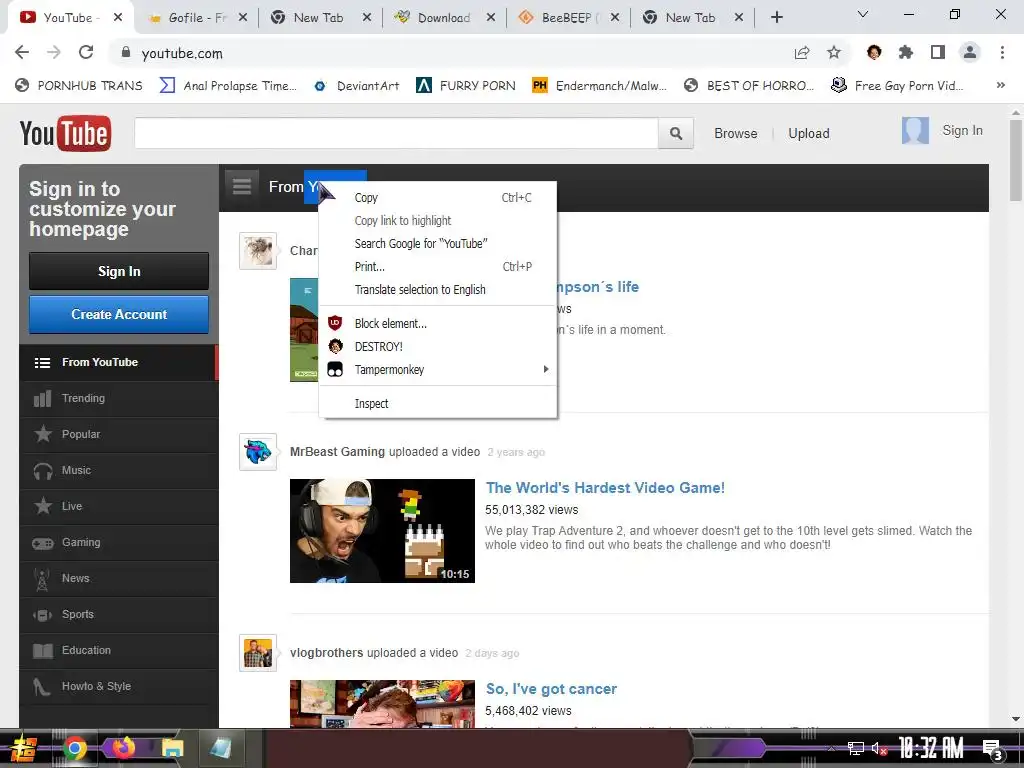
Task: Click Sign In link at top right
Action: (962, 131)
